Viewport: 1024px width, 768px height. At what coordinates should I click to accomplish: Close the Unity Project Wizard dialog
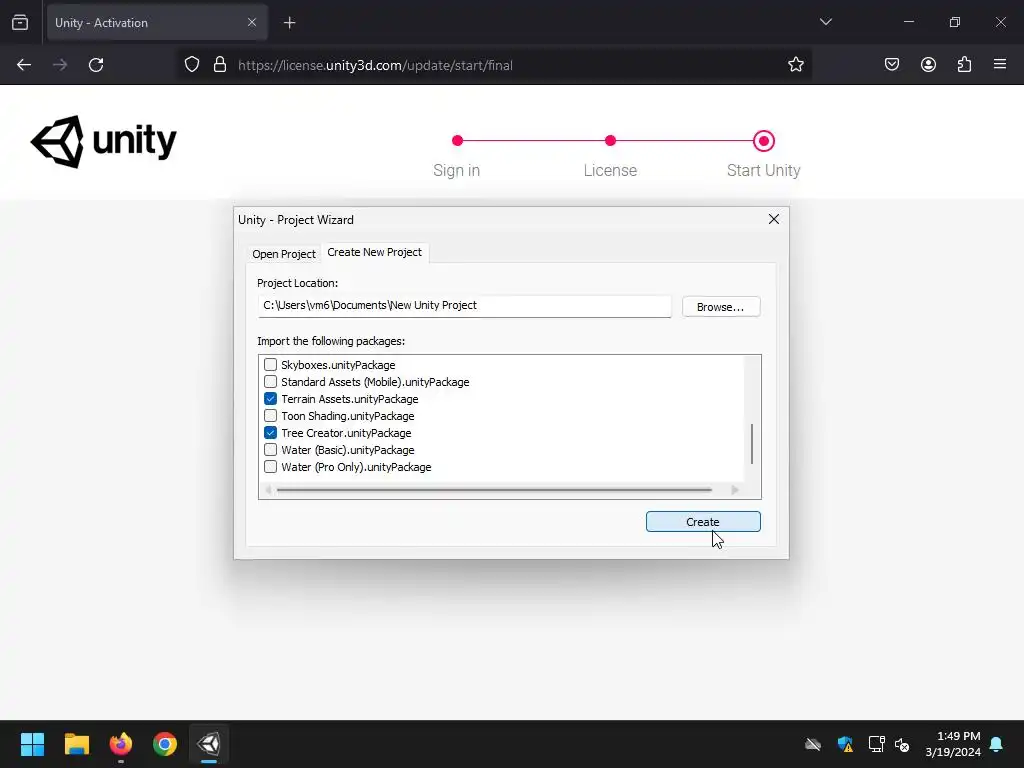click(774, 219)
